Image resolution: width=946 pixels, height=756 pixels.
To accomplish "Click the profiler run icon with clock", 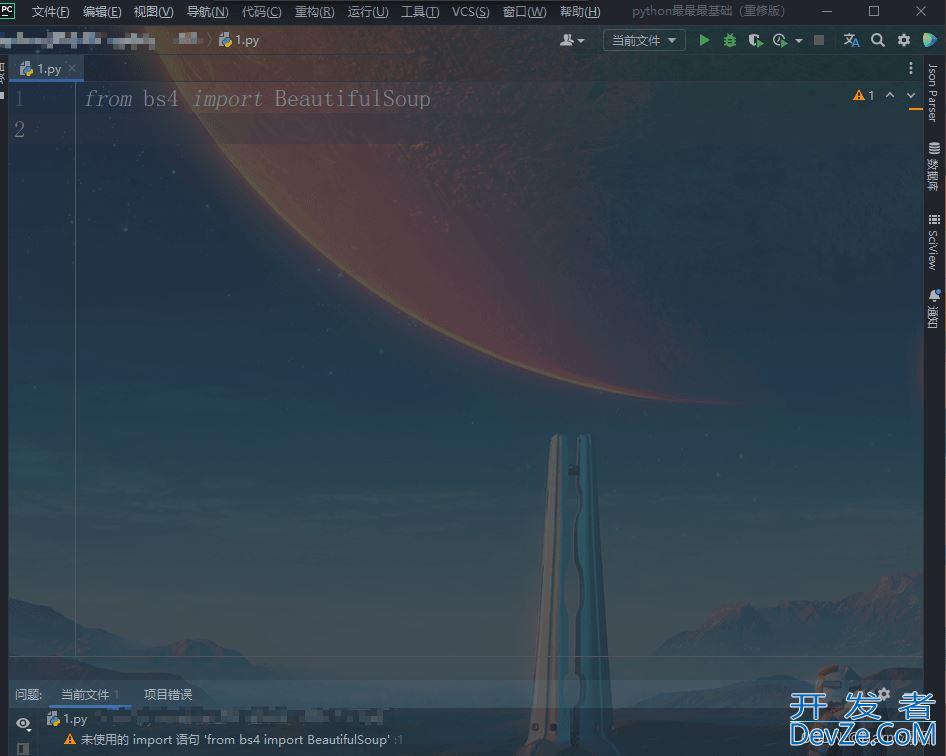I will pos(780,40).
